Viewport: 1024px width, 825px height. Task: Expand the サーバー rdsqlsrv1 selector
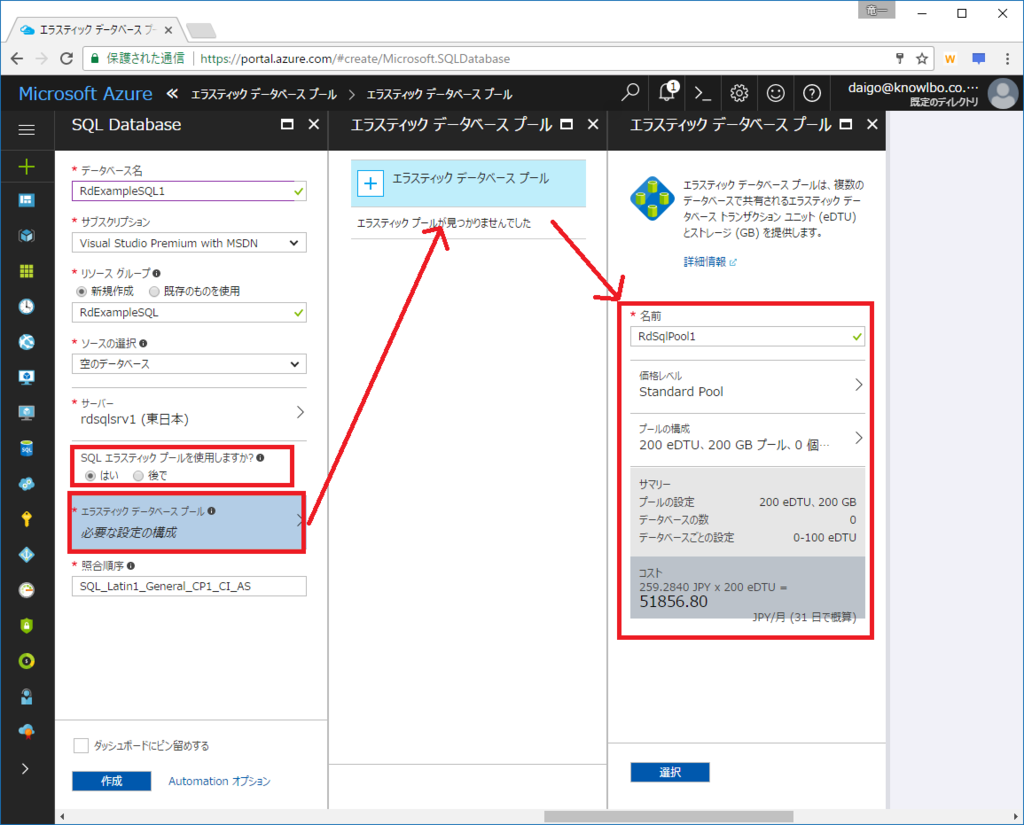[189, 412]
